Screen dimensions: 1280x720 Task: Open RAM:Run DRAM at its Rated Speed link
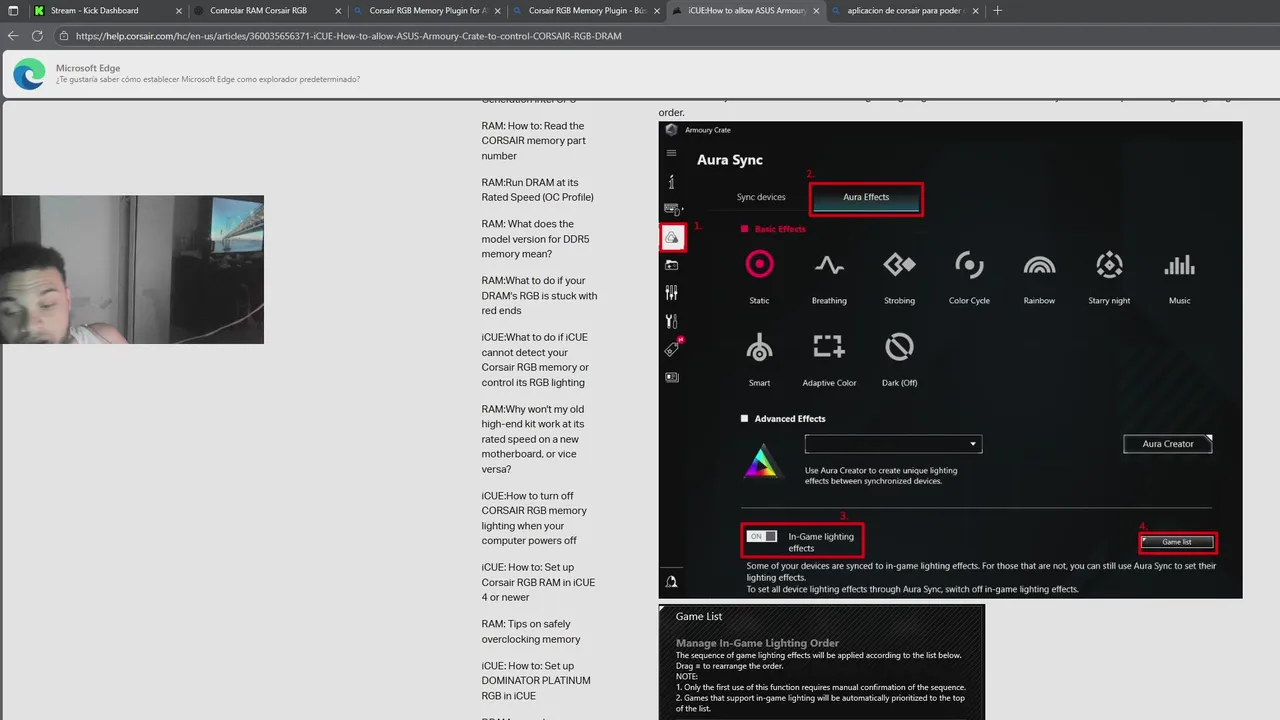[x=537, y=190]
